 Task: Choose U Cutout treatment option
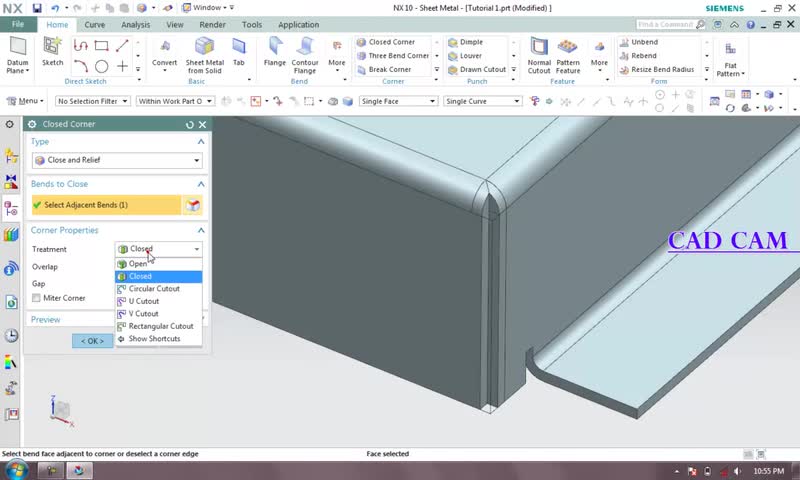click(159, 301)
